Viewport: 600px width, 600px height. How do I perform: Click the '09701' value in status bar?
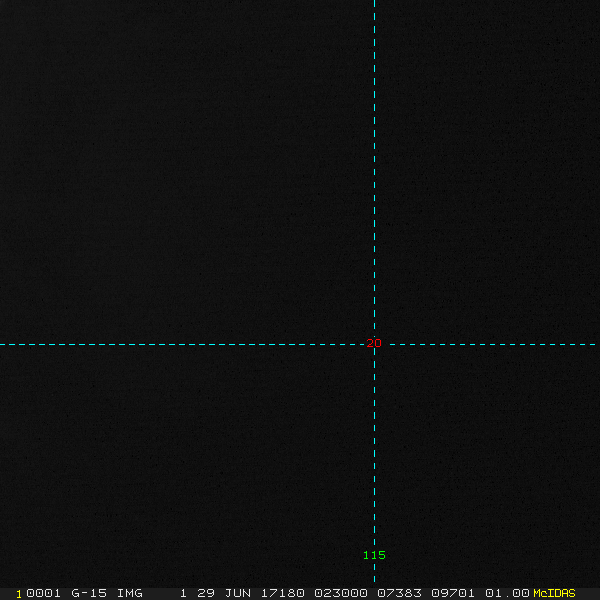coord(453,593)
